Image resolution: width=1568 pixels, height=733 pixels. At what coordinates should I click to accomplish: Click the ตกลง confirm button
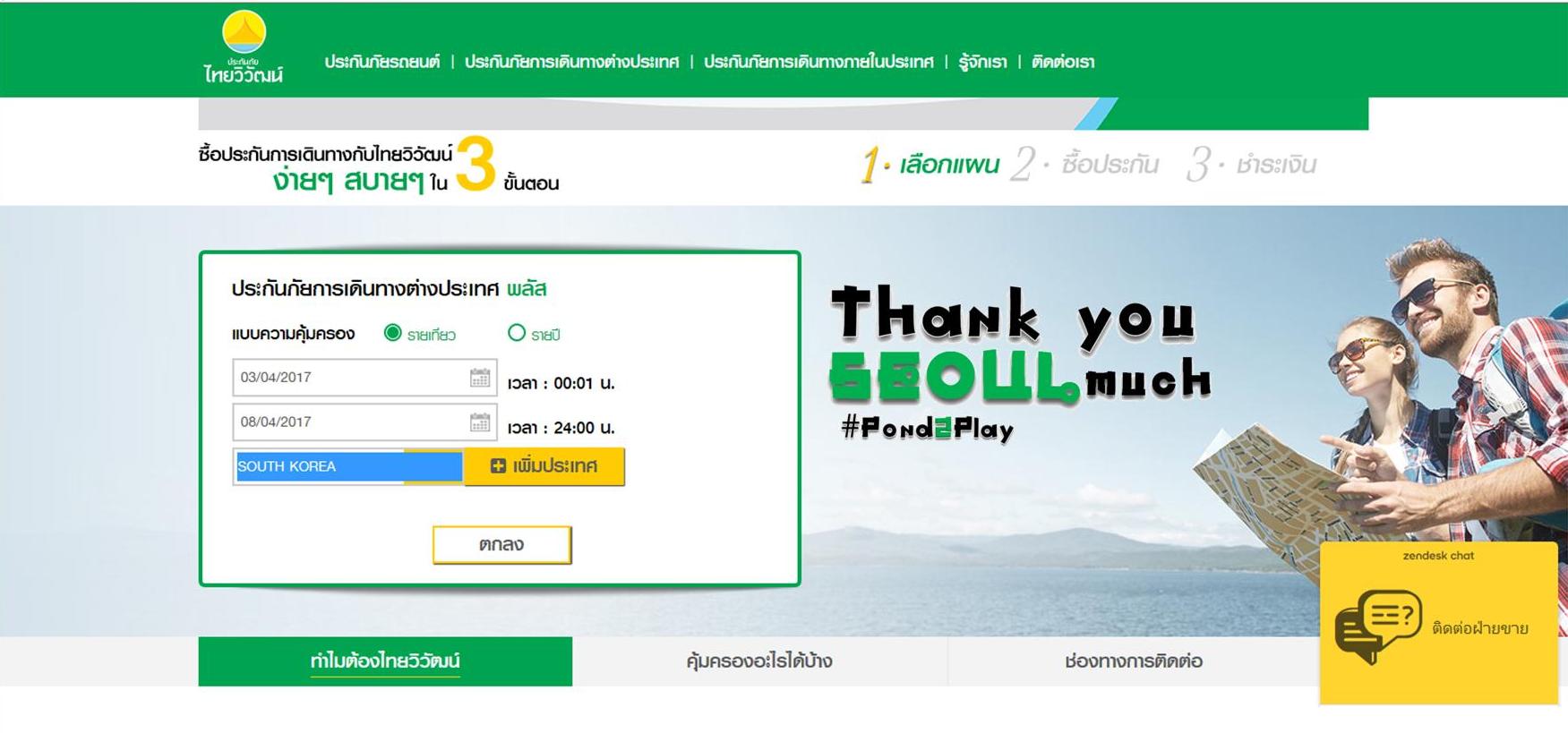[501, 544]
